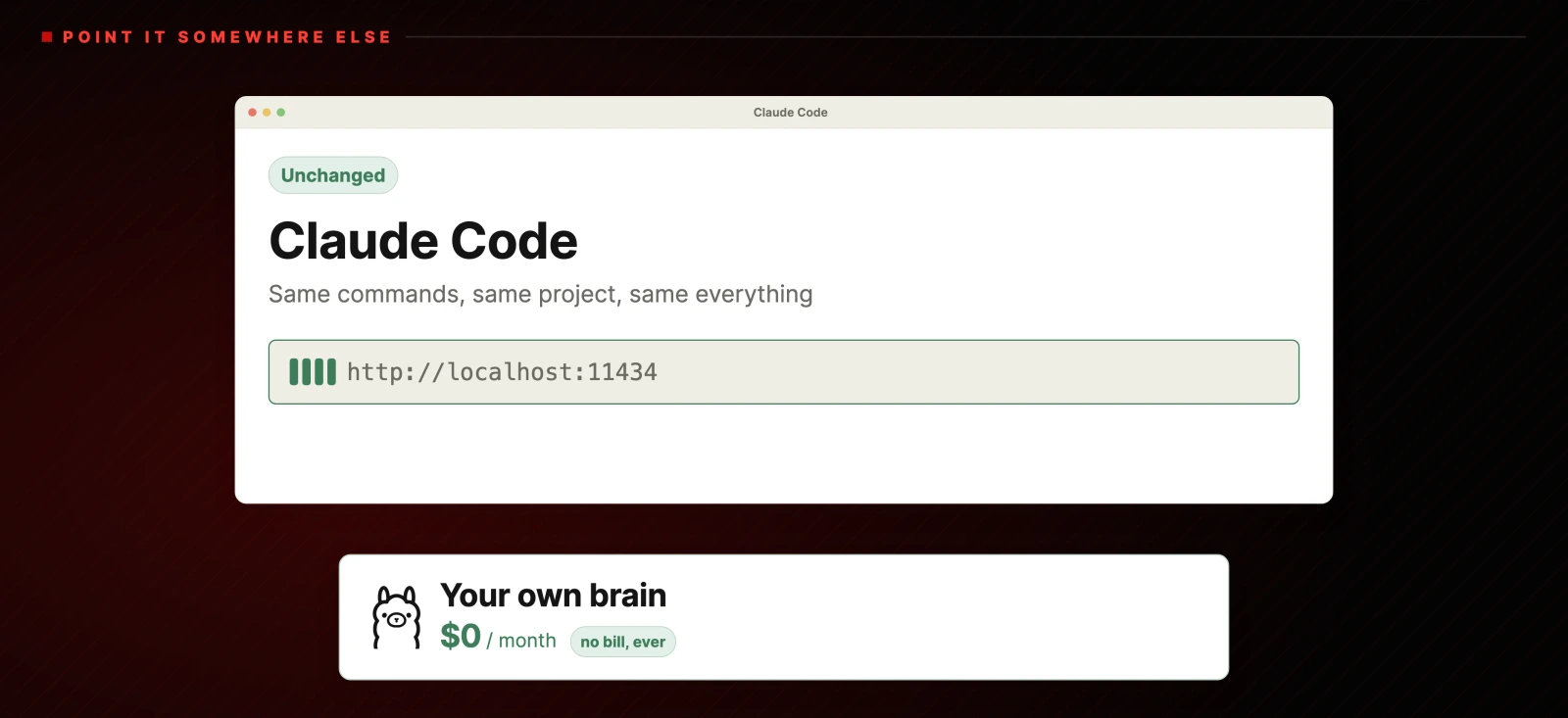Click the "/ month" label

pos(521,641)
